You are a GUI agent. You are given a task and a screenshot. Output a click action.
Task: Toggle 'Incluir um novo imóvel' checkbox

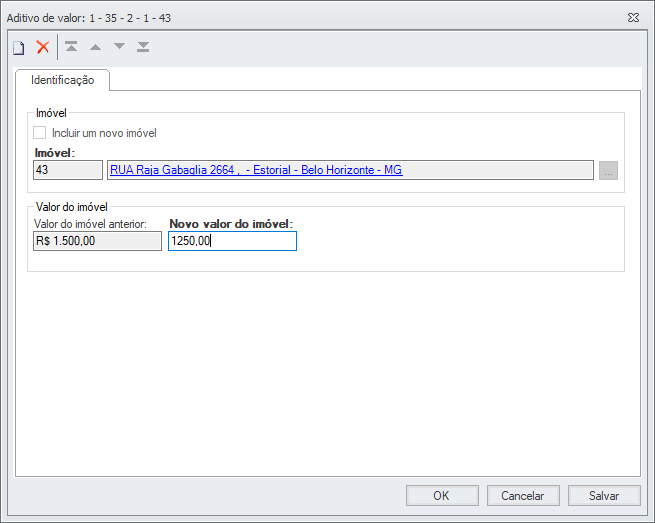pyautogui.click(x=40, y=133)
